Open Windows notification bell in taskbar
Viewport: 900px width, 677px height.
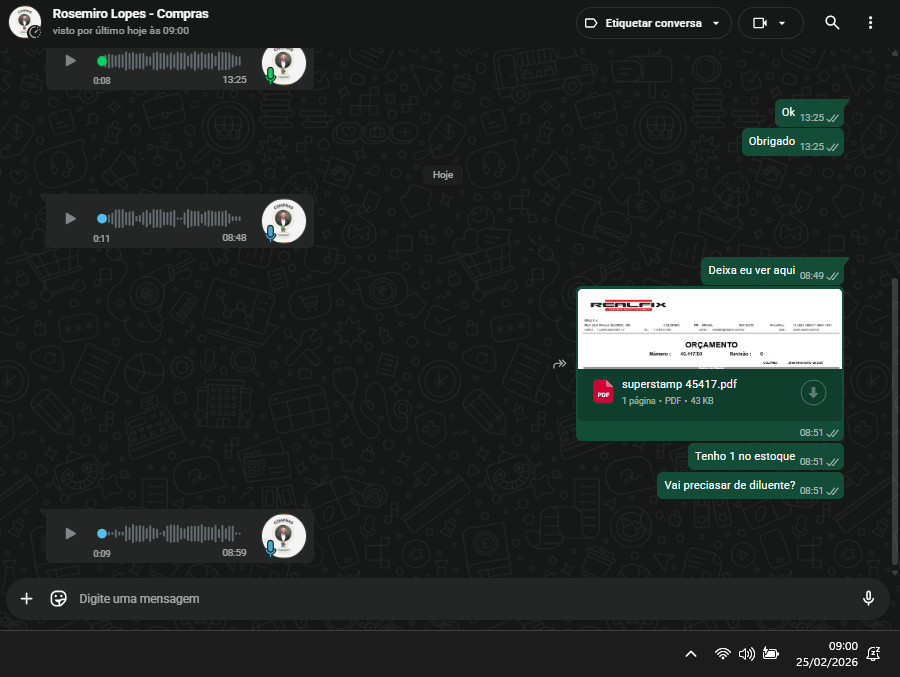(873, 654)
